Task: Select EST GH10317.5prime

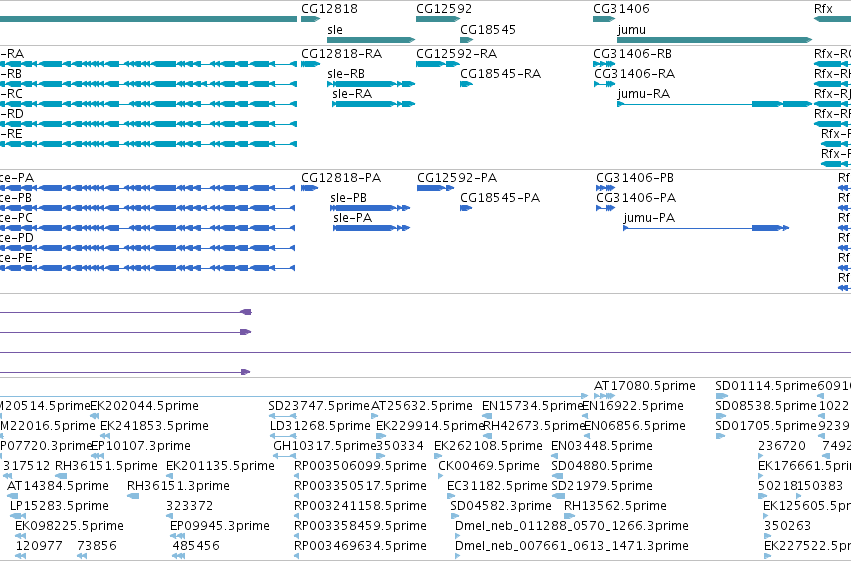Action: click(x=325, y=446)
